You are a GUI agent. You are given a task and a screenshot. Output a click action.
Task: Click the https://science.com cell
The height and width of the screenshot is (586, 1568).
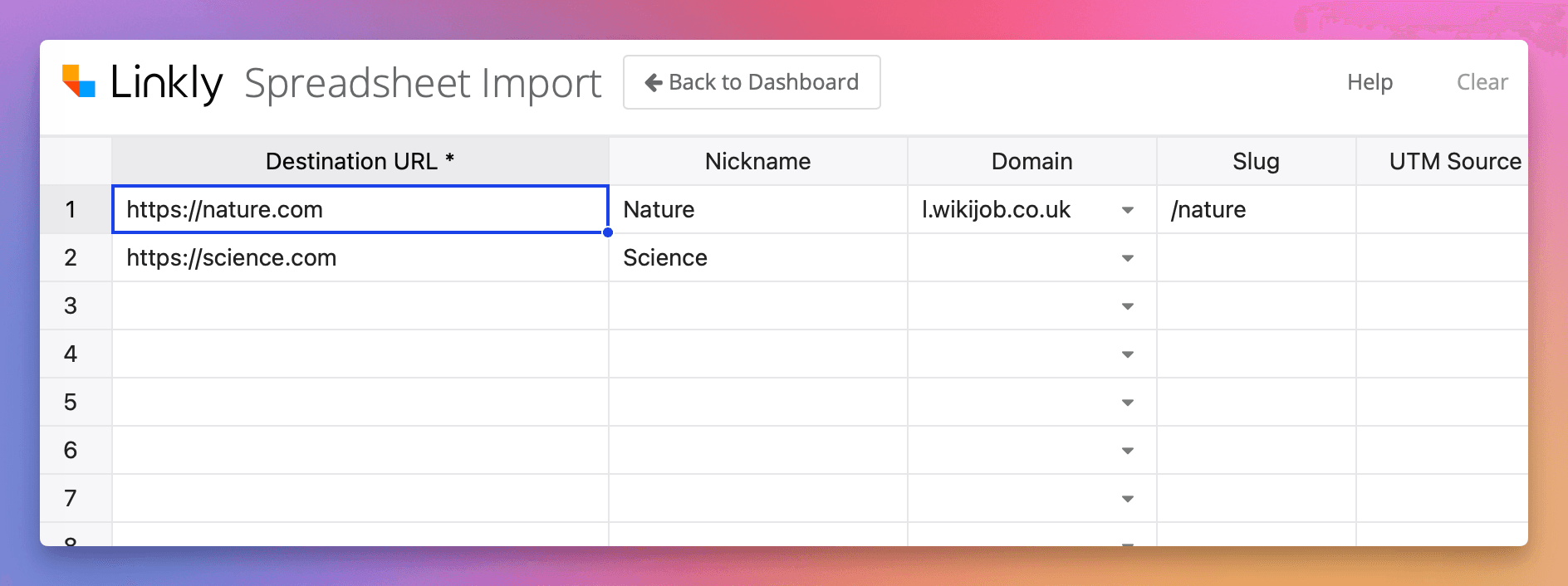pos(360,258)
